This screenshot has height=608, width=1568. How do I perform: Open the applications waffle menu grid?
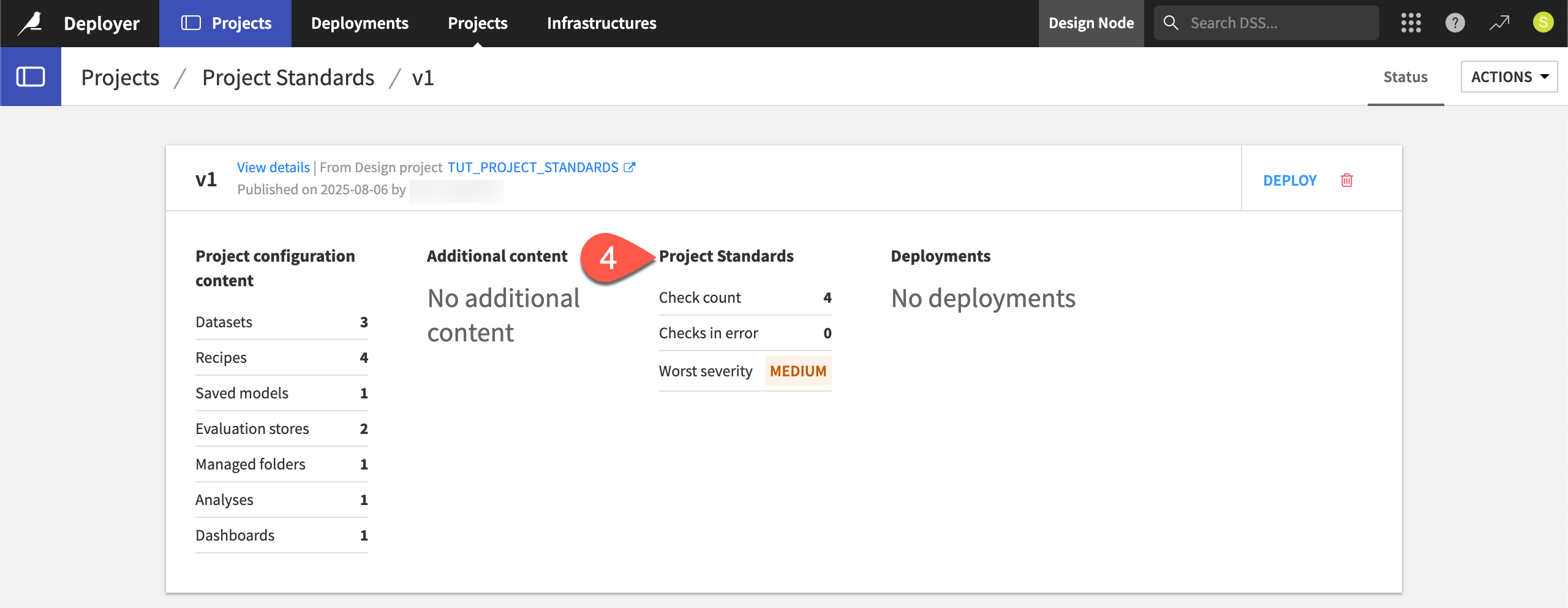pos(1411,23)
